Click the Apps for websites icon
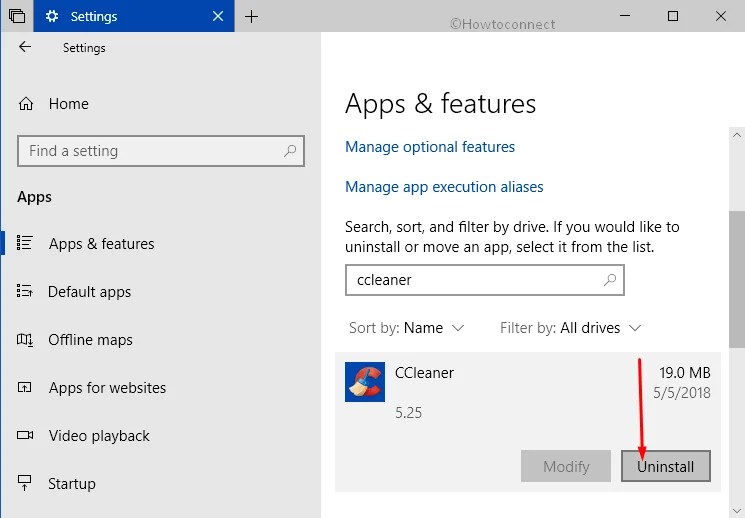 coord(24,387)
